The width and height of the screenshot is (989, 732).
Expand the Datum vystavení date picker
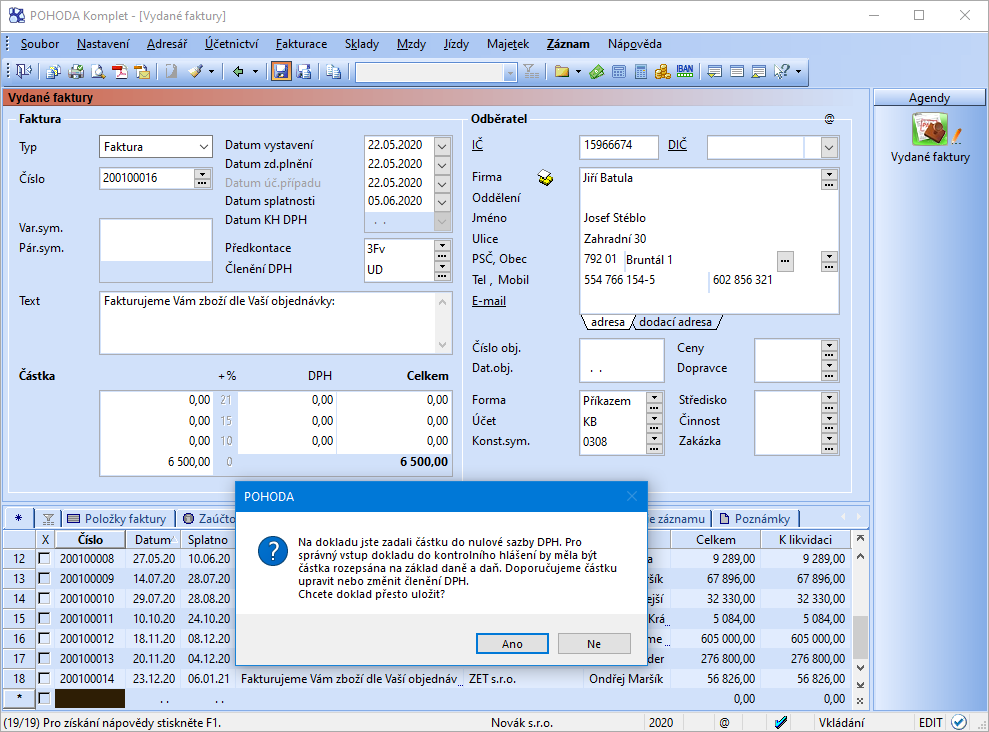click(x=443, y=146)
